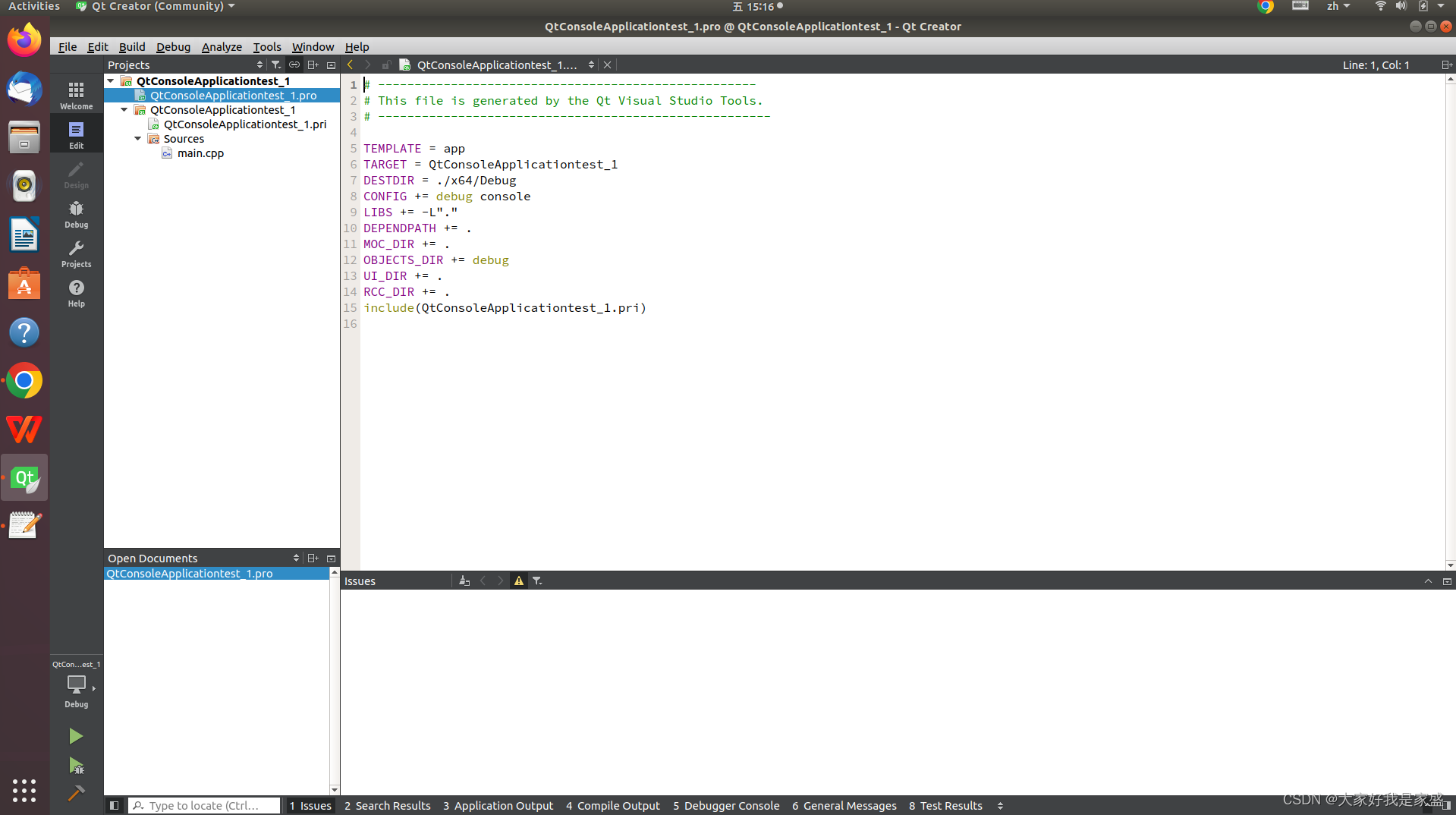This screenshot has width=1456, height=815.
Task: Select main.cpp in the project tree
Action: tap(200, 153)
